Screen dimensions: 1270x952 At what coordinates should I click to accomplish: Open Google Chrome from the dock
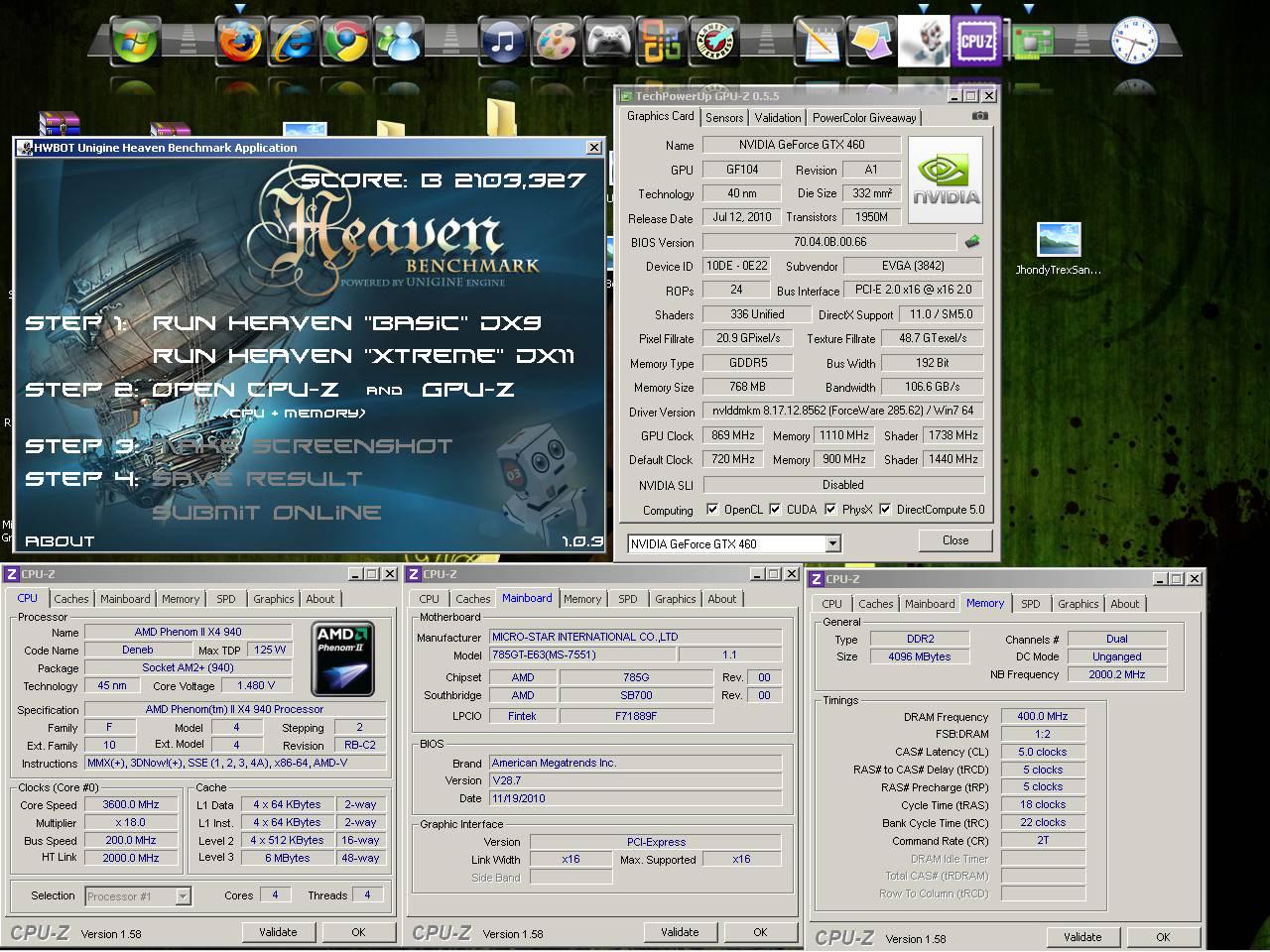346,42
